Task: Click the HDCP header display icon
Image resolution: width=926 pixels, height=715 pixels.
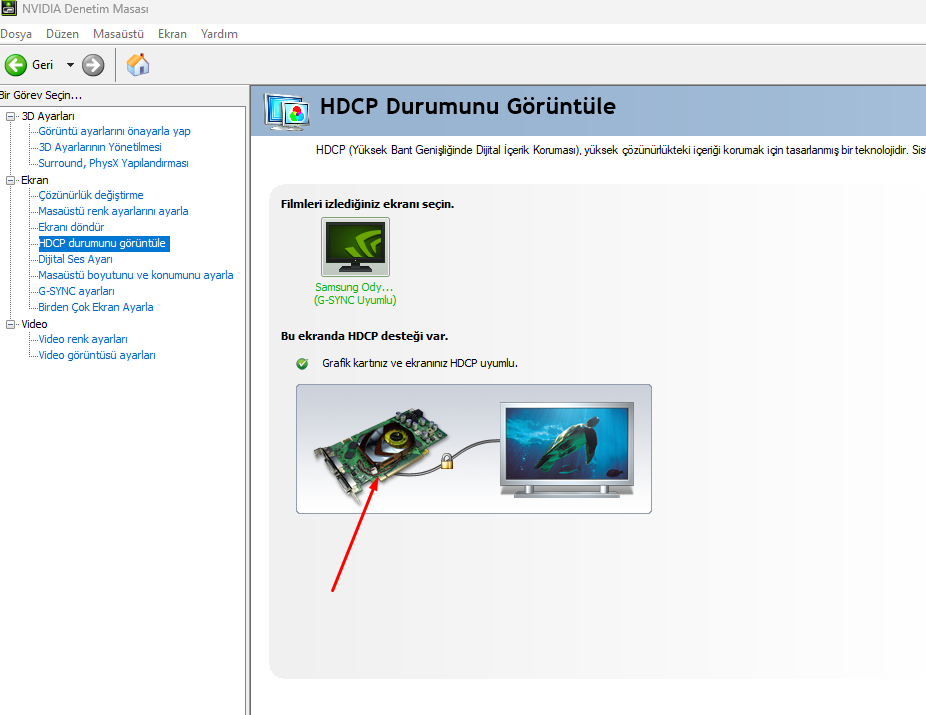Action: click(x=287, y=111)
